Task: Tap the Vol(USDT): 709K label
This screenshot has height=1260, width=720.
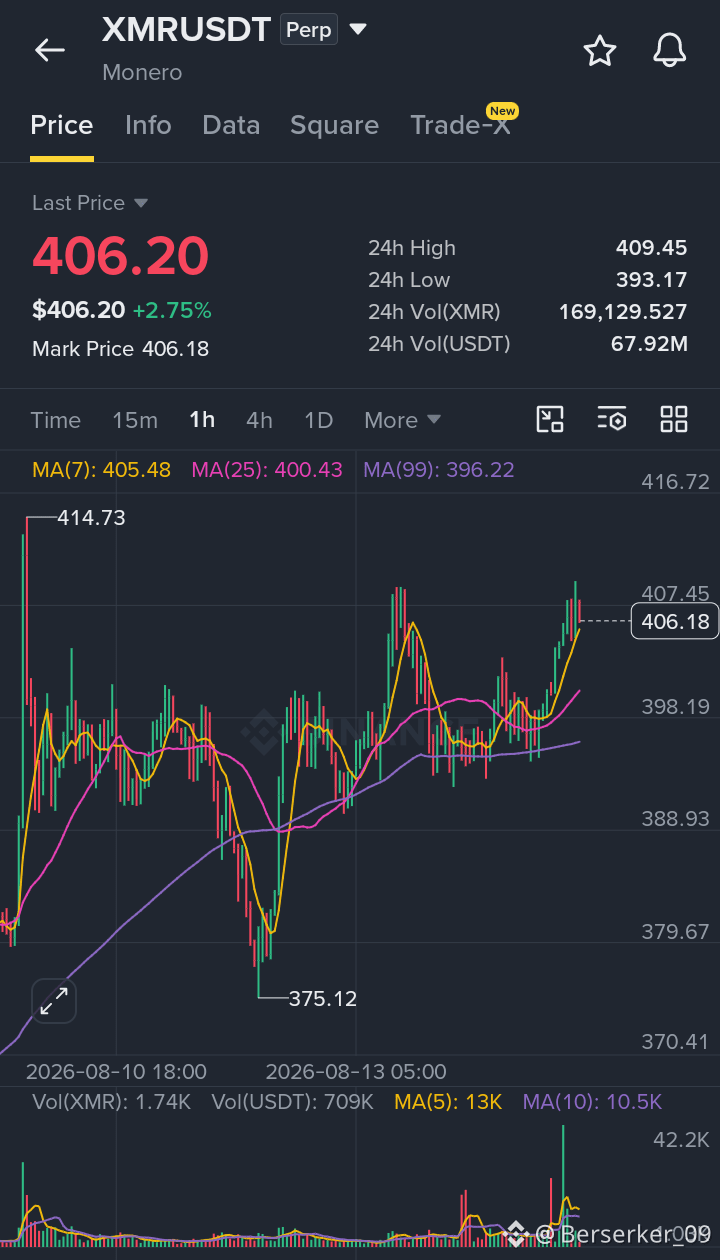Action: pyautogui.click(x=293, y=1102)
